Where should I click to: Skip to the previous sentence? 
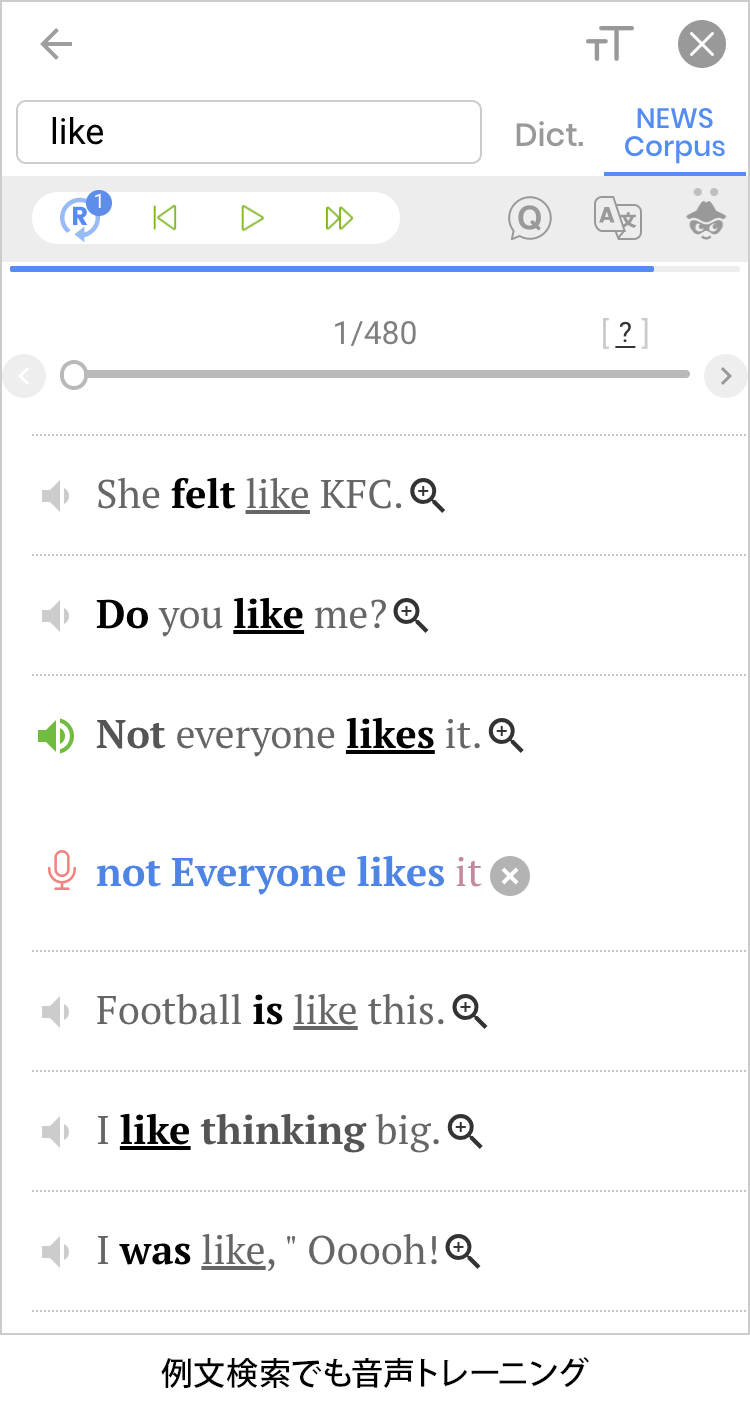pyautogui.click(x=165, y=218)
